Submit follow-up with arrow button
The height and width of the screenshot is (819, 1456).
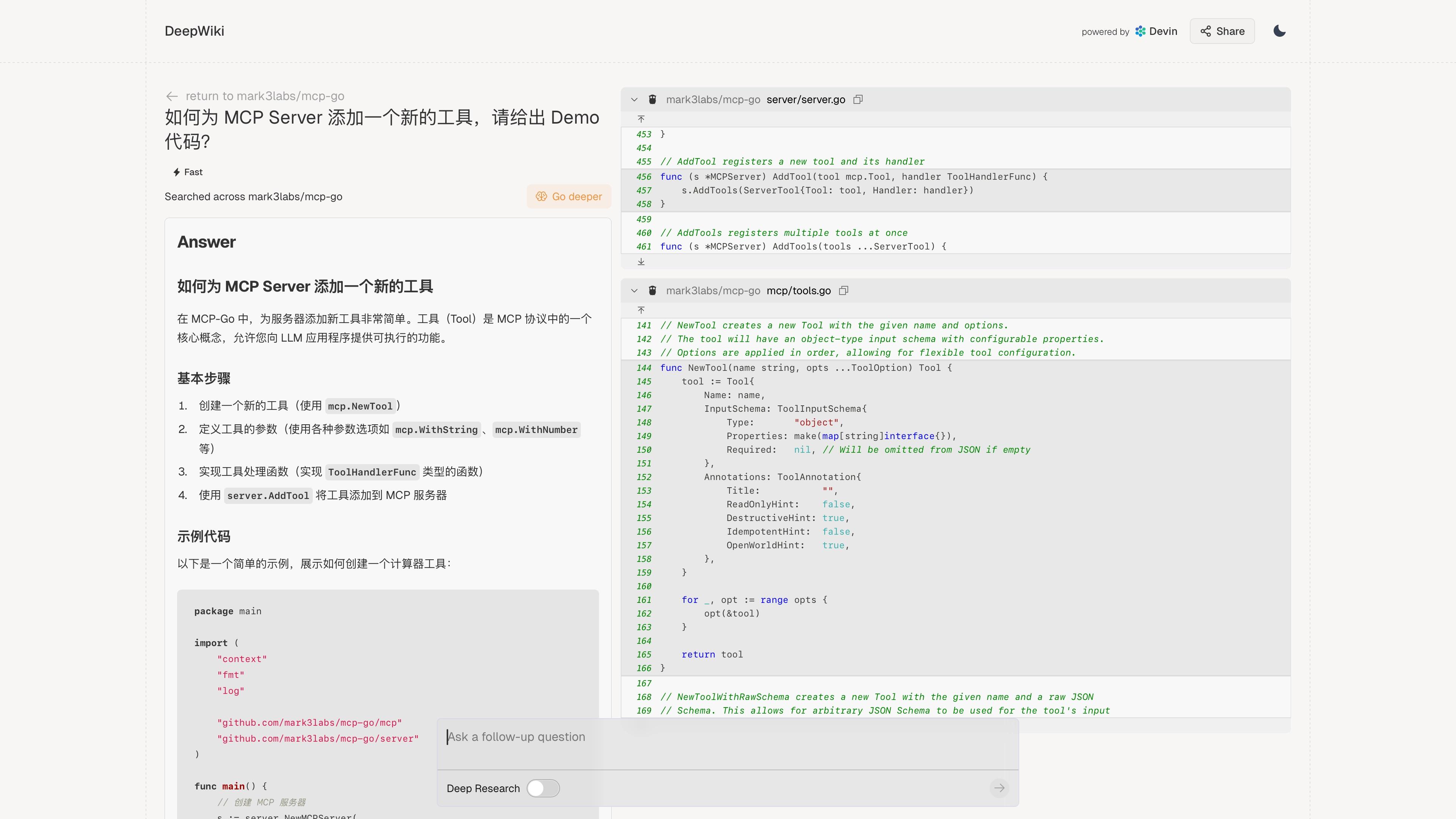pyautogui.click(x=999, y=788)
